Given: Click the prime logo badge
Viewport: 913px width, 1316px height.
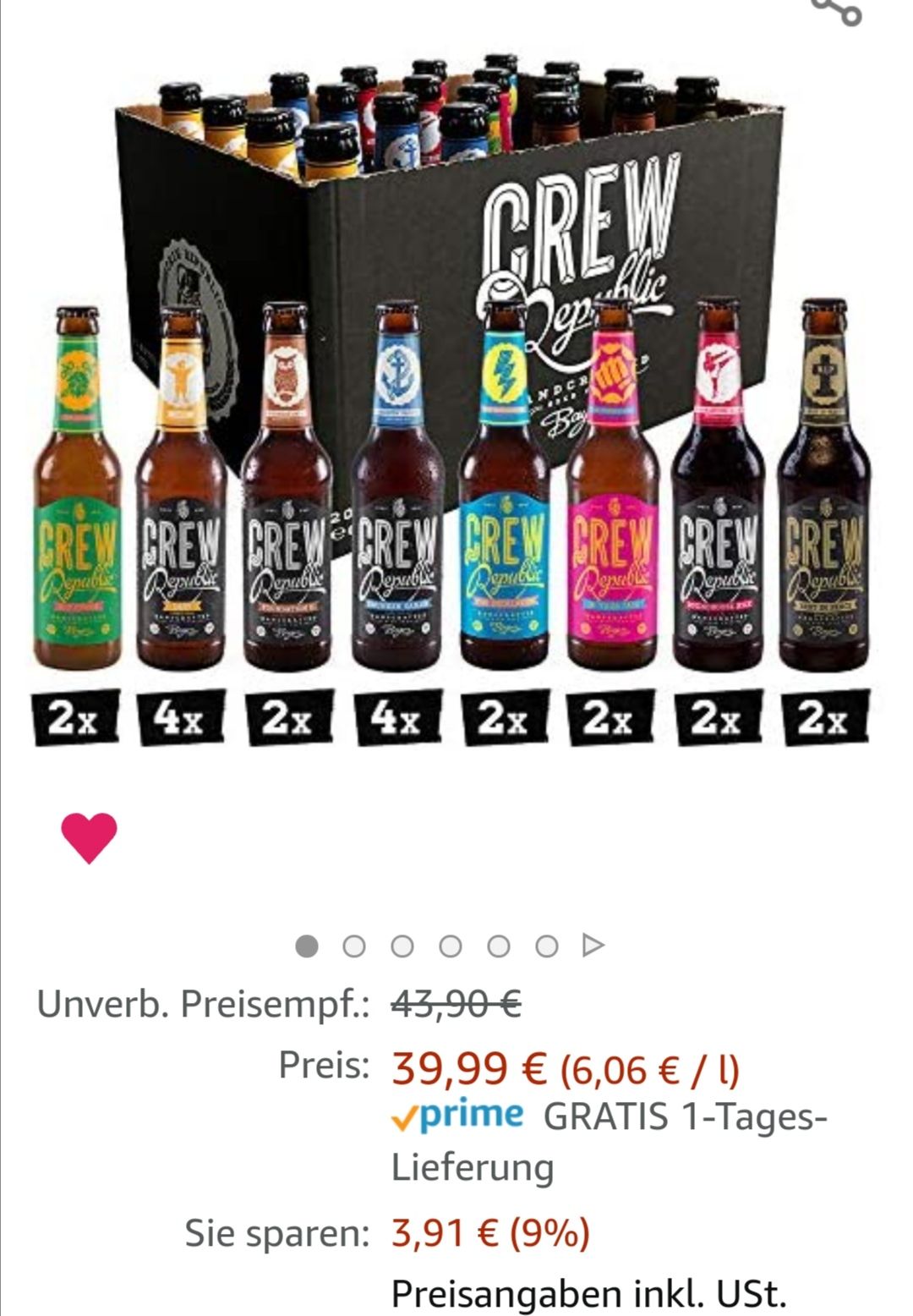Looking at the screenshot, I should pos(457,1116).
